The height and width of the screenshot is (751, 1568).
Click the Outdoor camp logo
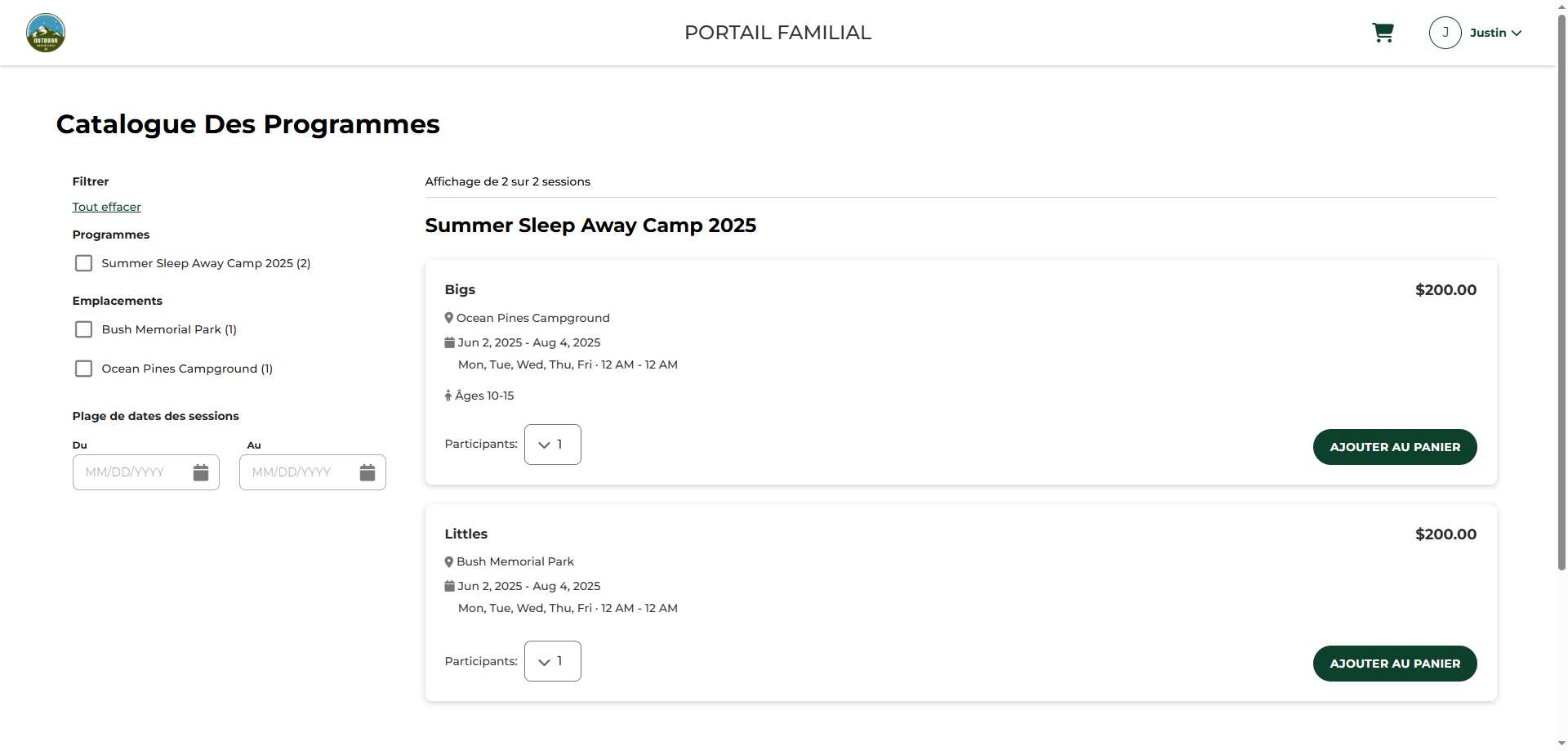tap(46, 33)
